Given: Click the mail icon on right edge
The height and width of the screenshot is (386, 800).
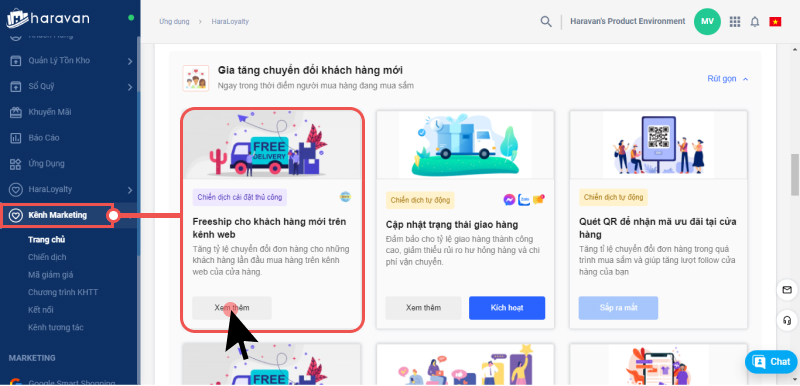Looking at the screenshot, I should pos(787,290).
